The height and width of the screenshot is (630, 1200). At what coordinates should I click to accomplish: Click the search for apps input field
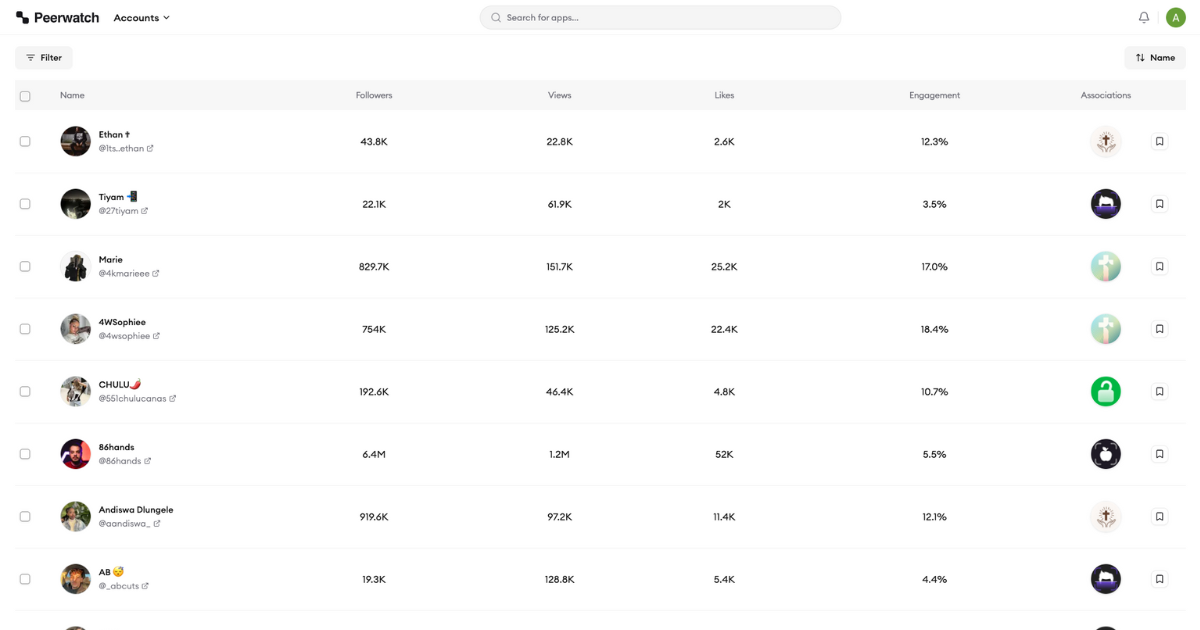pyautogui.click(x=660, y=17)
